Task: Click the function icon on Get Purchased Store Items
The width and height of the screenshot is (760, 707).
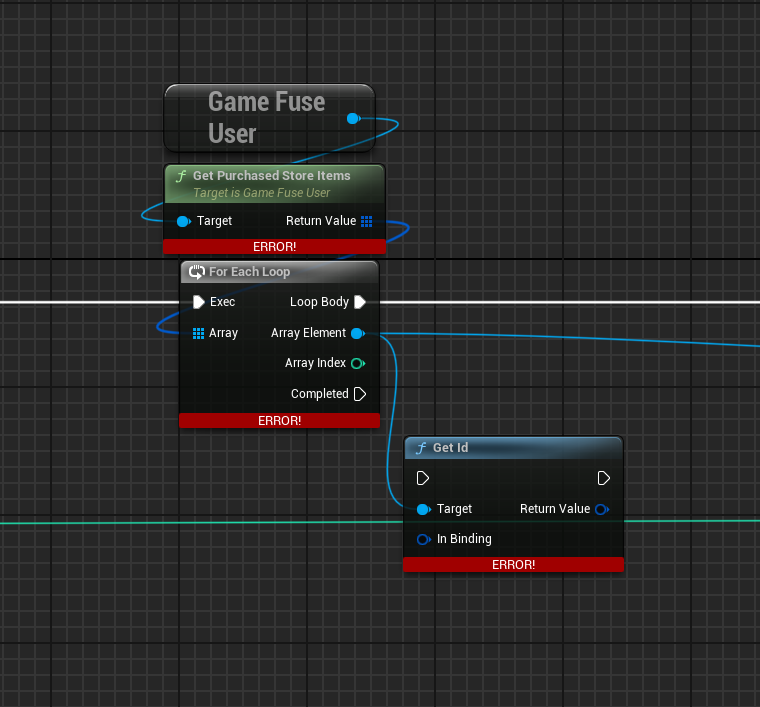Action: coord(181,176)
